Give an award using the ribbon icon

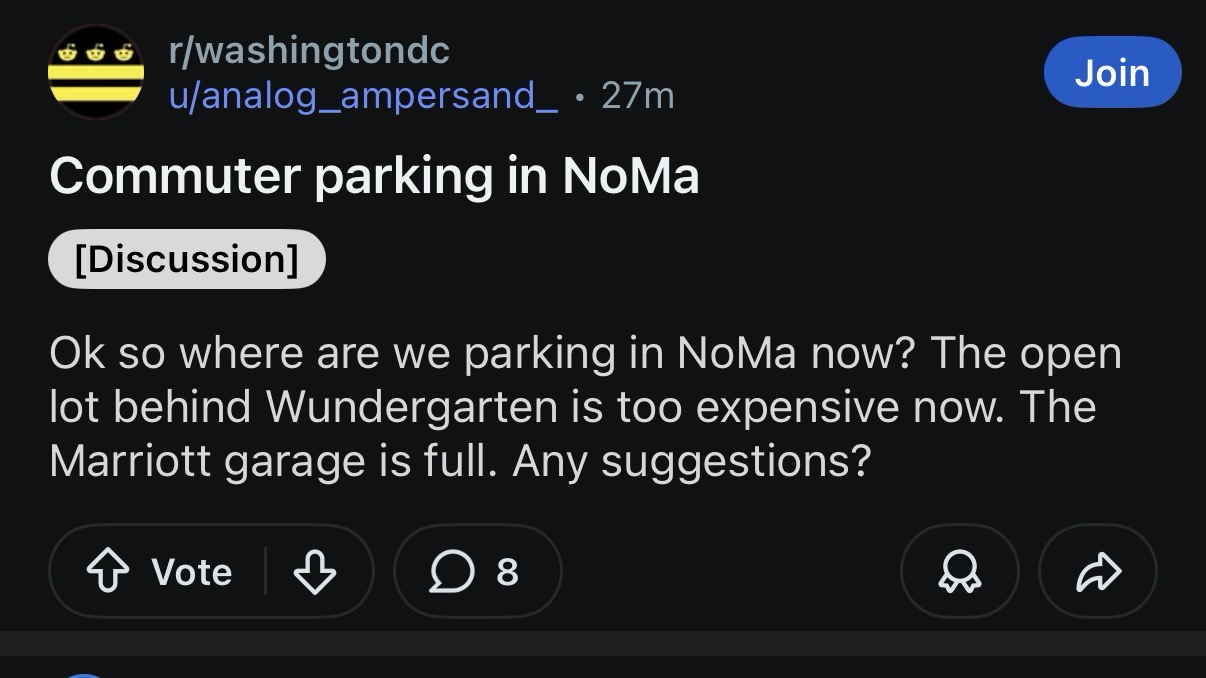pyautogui.click(x=959, y=572)
